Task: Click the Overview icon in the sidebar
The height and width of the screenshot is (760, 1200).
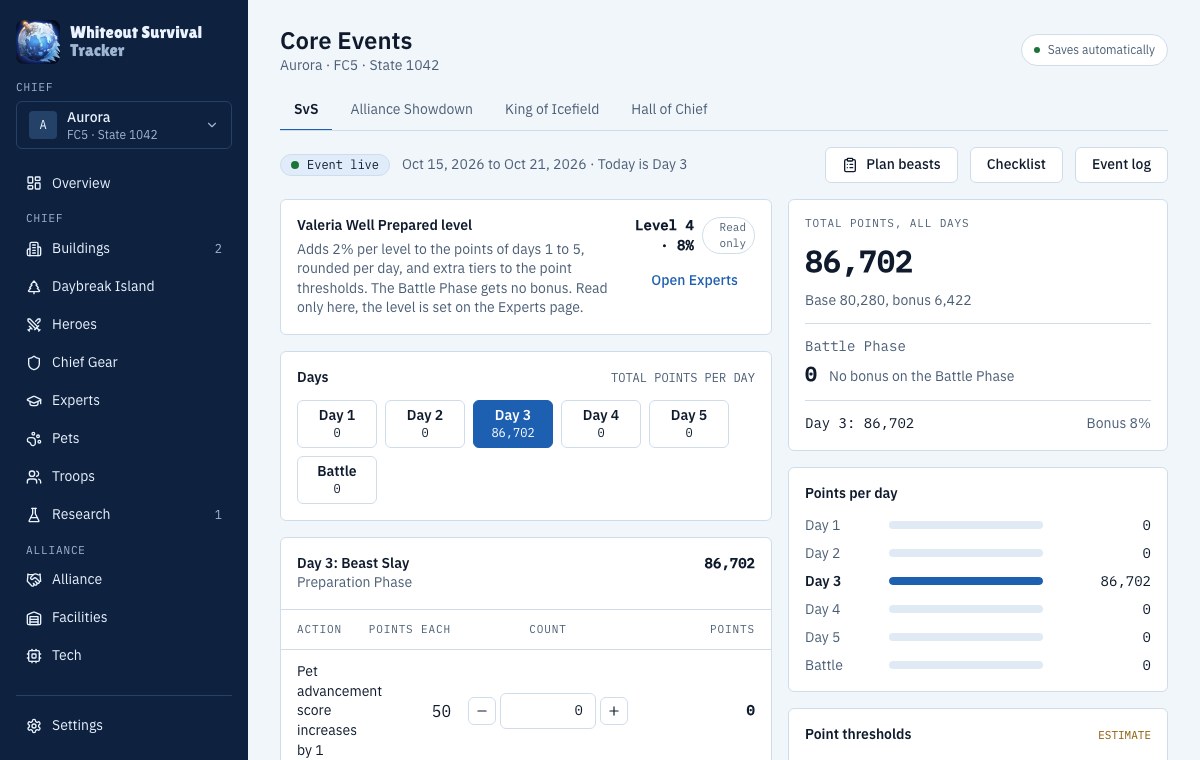Action: click(34, 183)
